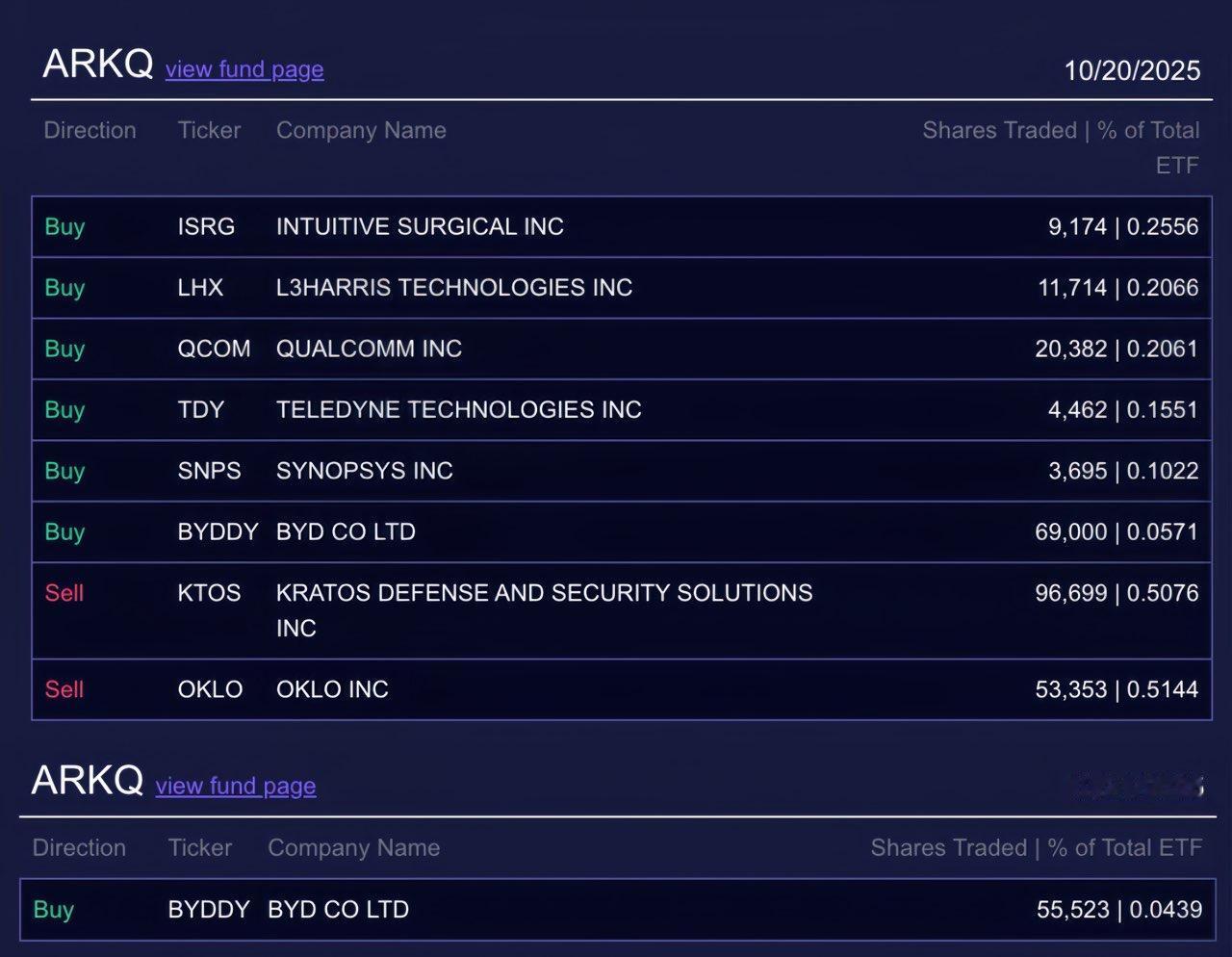Open the second ARKQ view fund page link
This screenshot has height=957, width=1232.
point(236,786)
